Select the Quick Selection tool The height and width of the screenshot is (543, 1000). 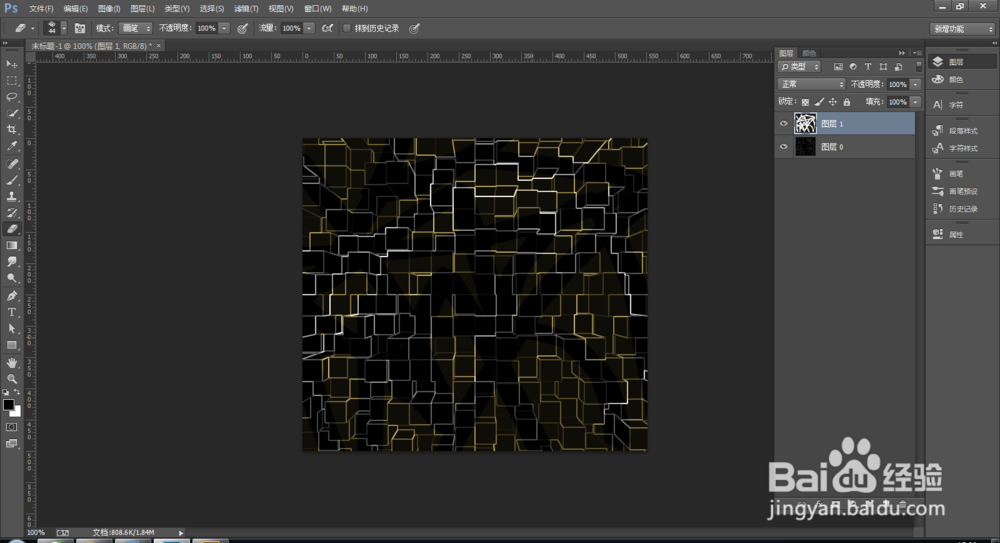pos(11,114)
